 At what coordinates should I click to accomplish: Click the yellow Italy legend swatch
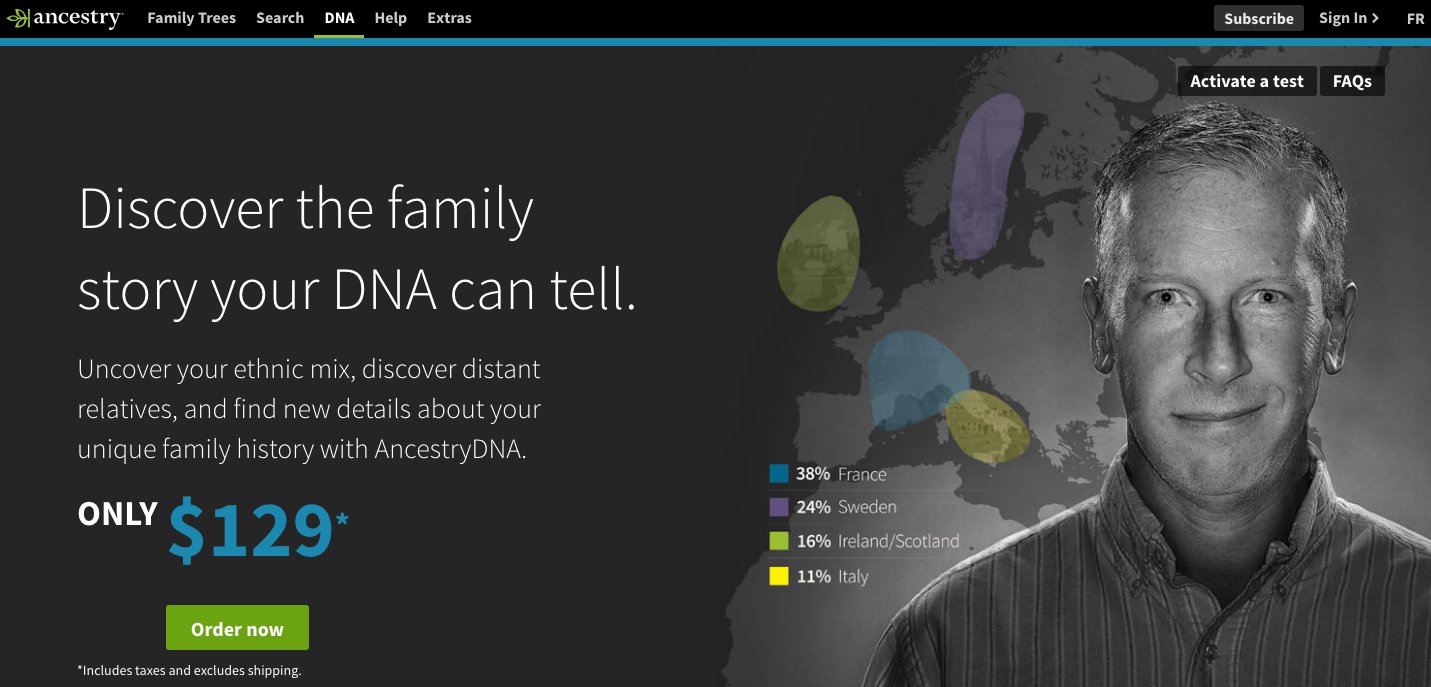(779, 576)
